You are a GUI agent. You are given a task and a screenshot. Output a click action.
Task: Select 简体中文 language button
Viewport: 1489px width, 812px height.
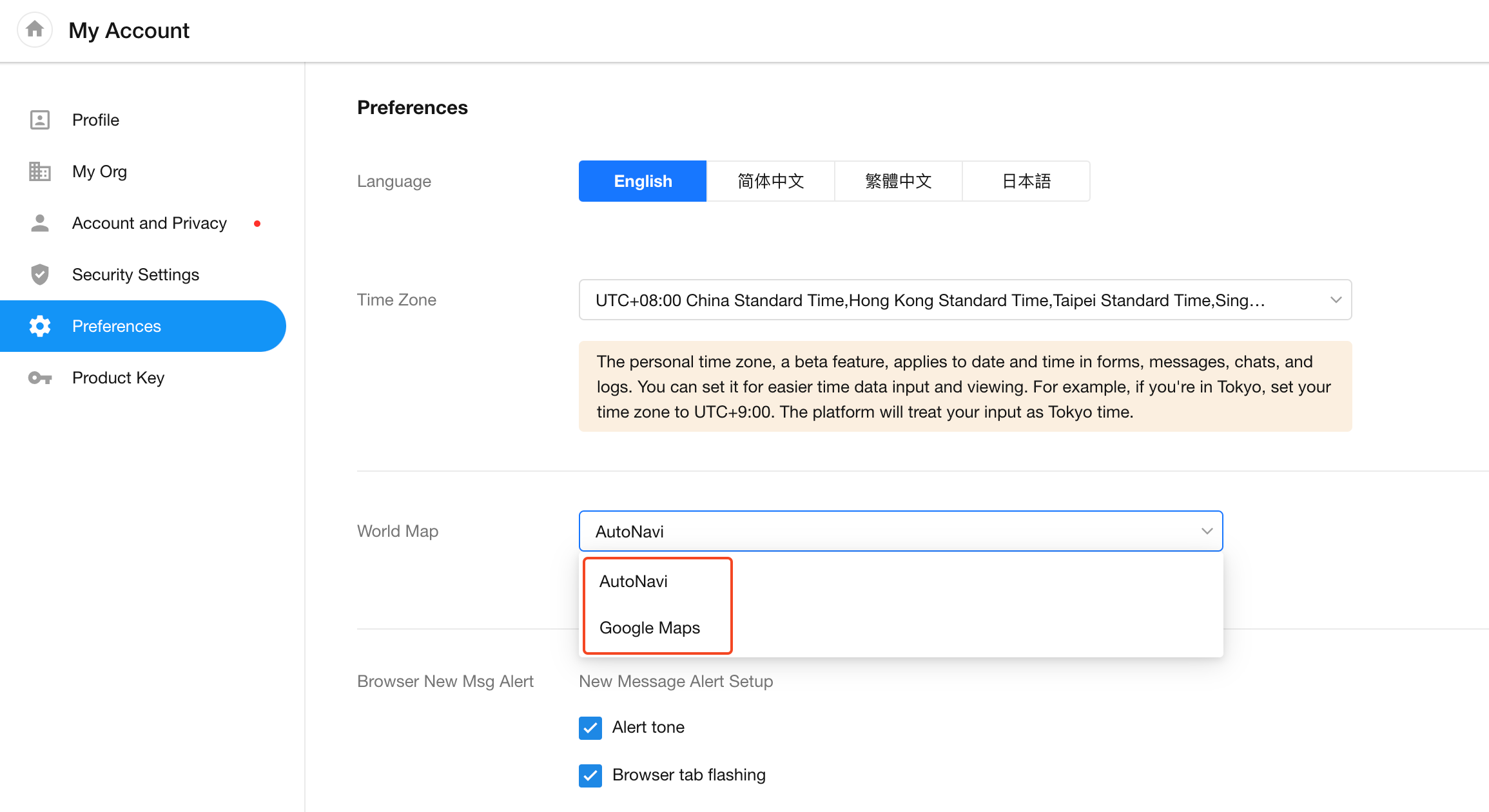point(770,181)
